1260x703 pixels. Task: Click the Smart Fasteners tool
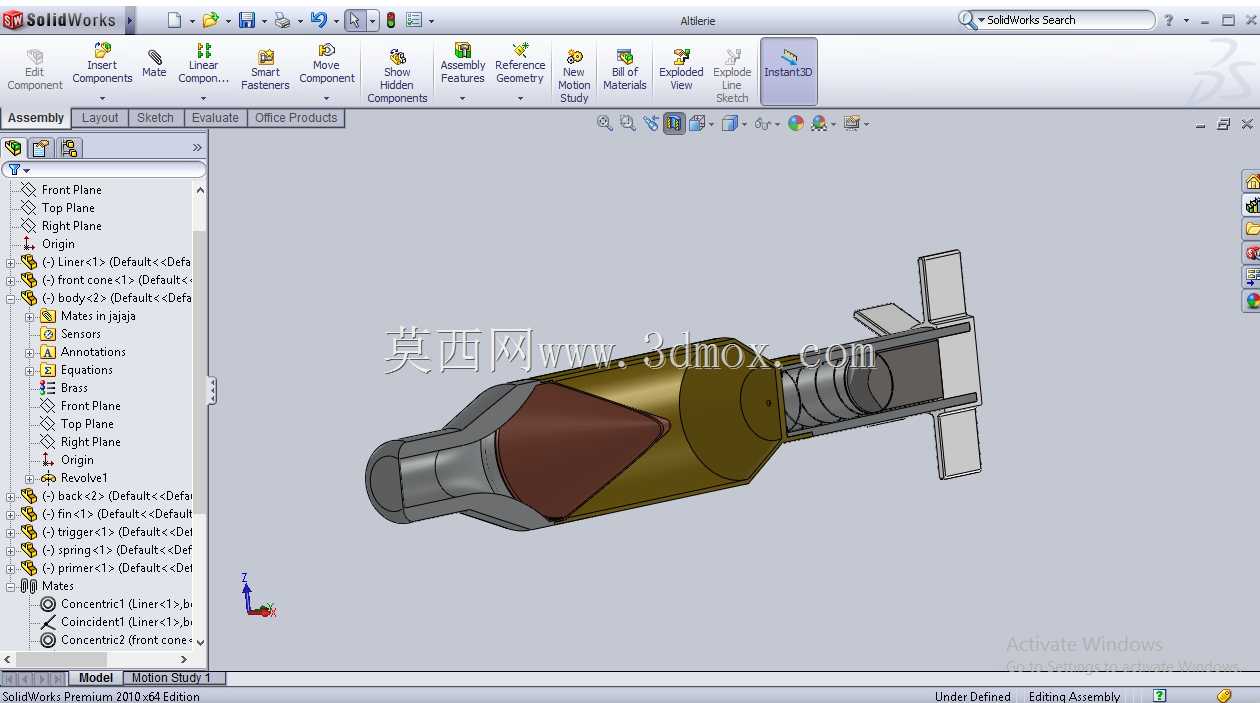(265, 70)
